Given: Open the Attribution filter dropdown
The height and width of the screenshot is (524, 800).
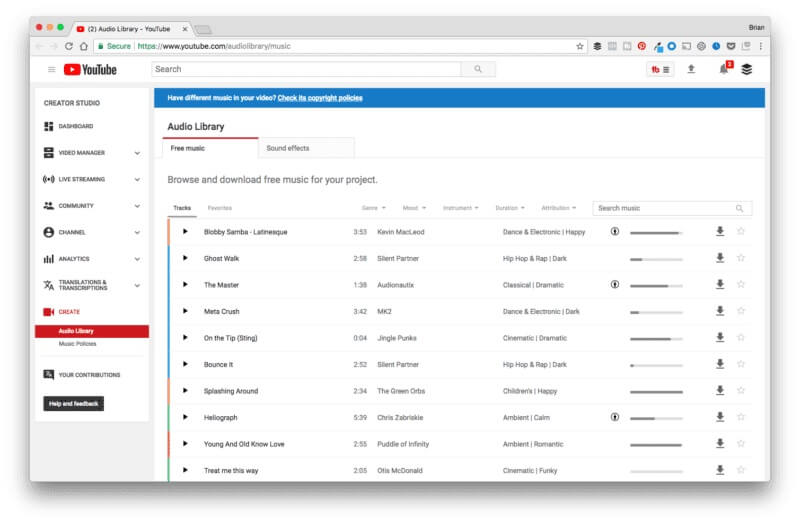Looking at the screenshot, I should click(559, 208).
